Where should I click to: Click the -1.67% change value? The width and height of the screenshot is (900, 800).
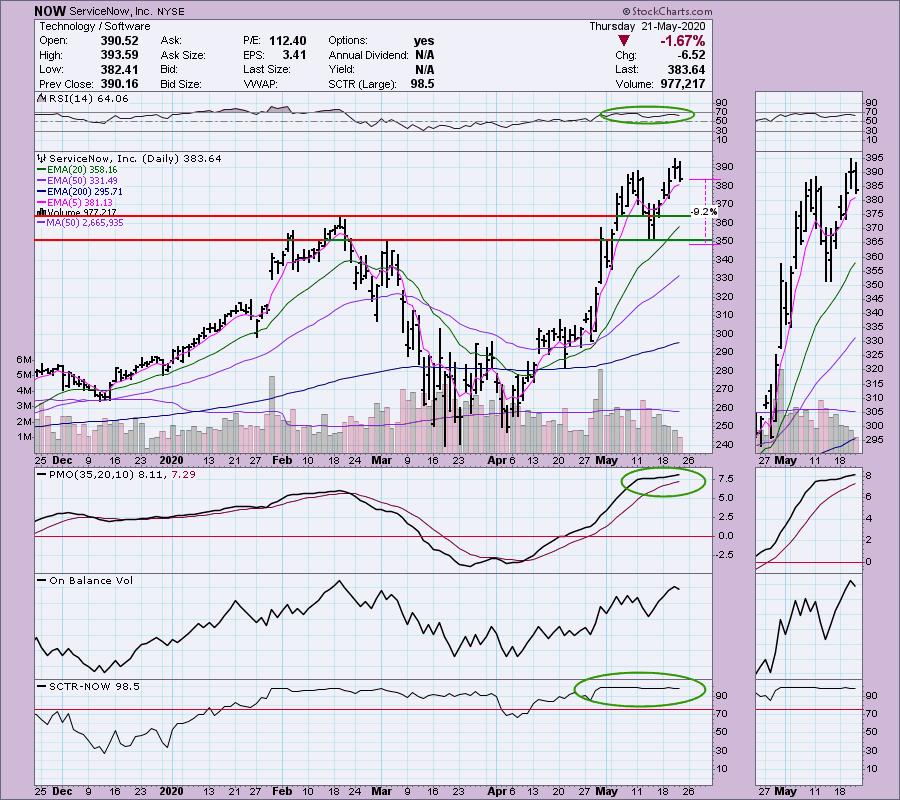coord(682,41)
